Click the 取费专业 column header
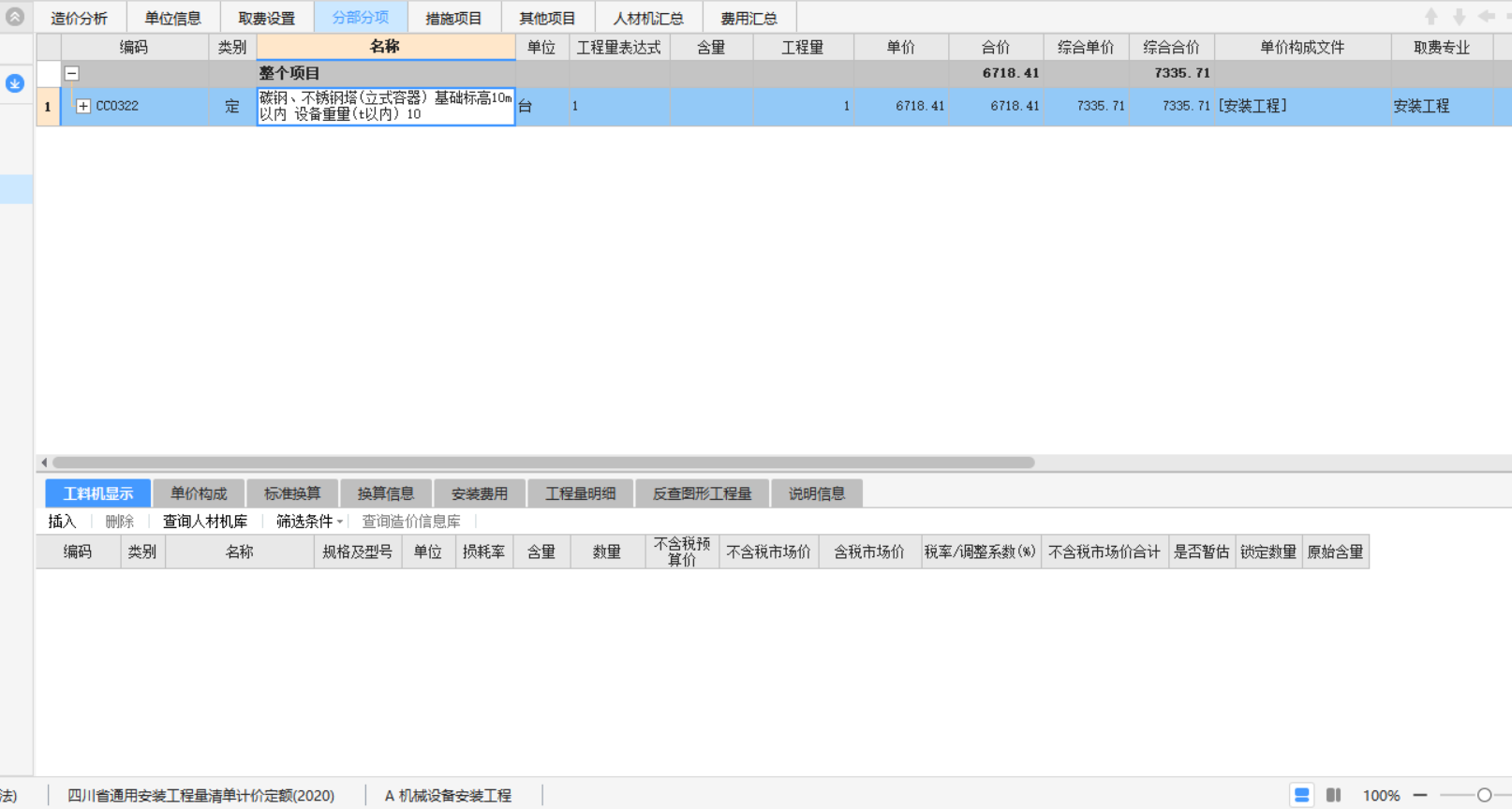The image size is (1512, 809). coord(1442,47)
